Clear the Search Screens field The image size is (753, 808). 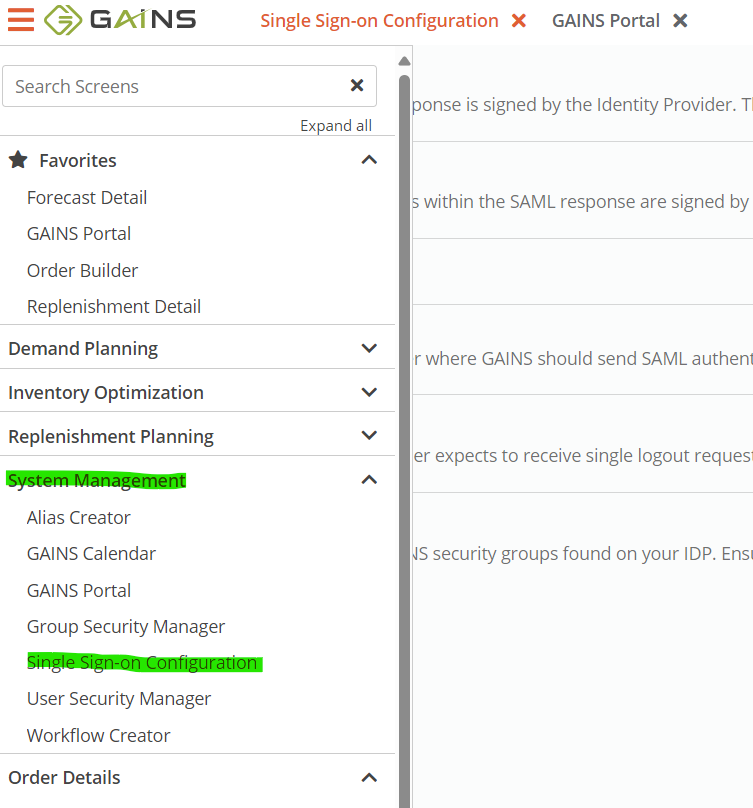(x=357, y=86)
